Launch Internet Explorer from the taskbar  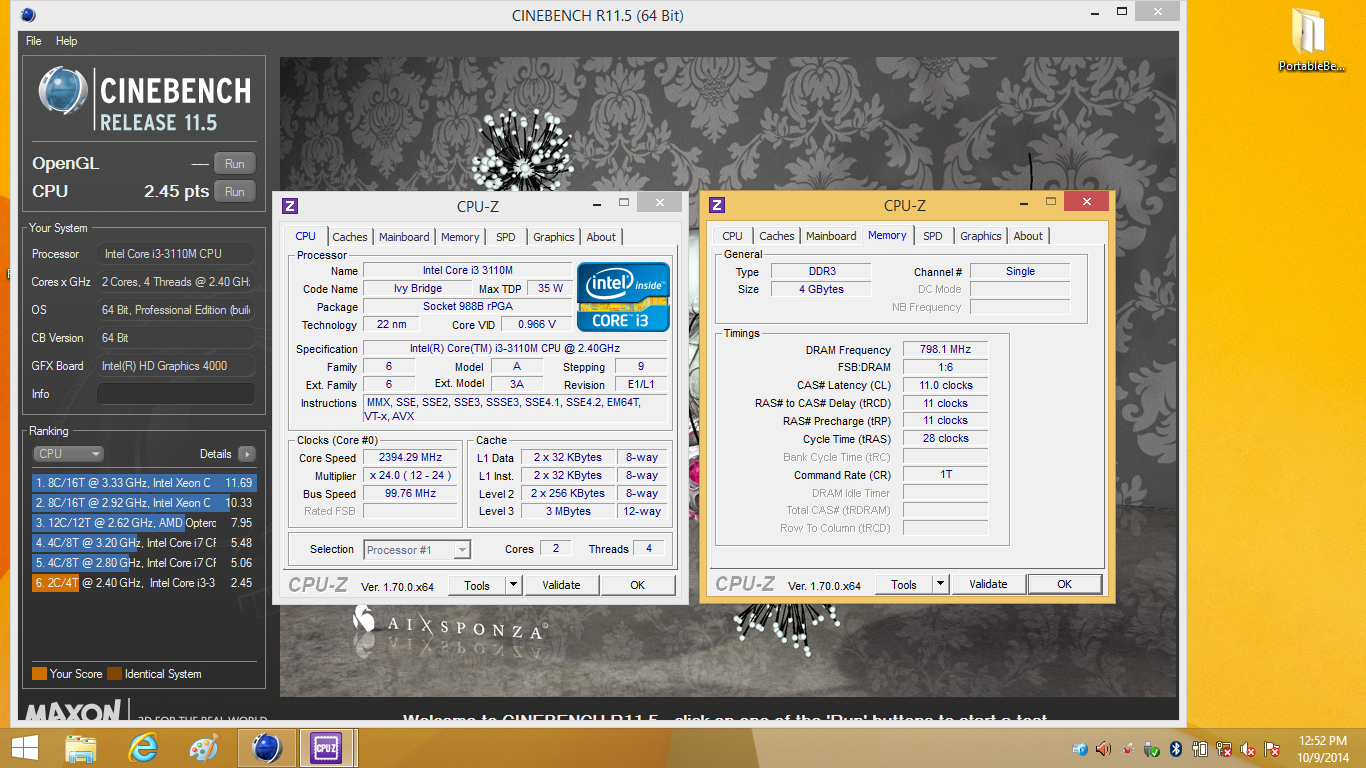point(143,748)
